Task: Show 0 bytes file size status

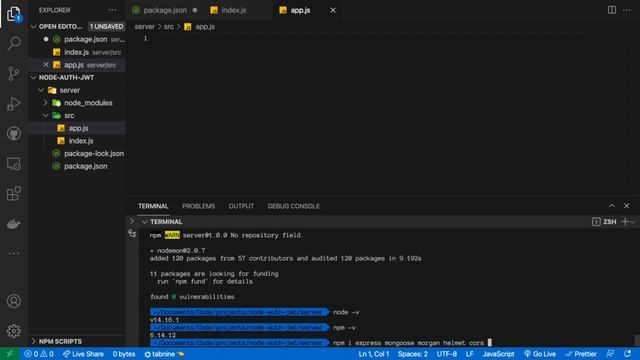Action: click(124, 354)
